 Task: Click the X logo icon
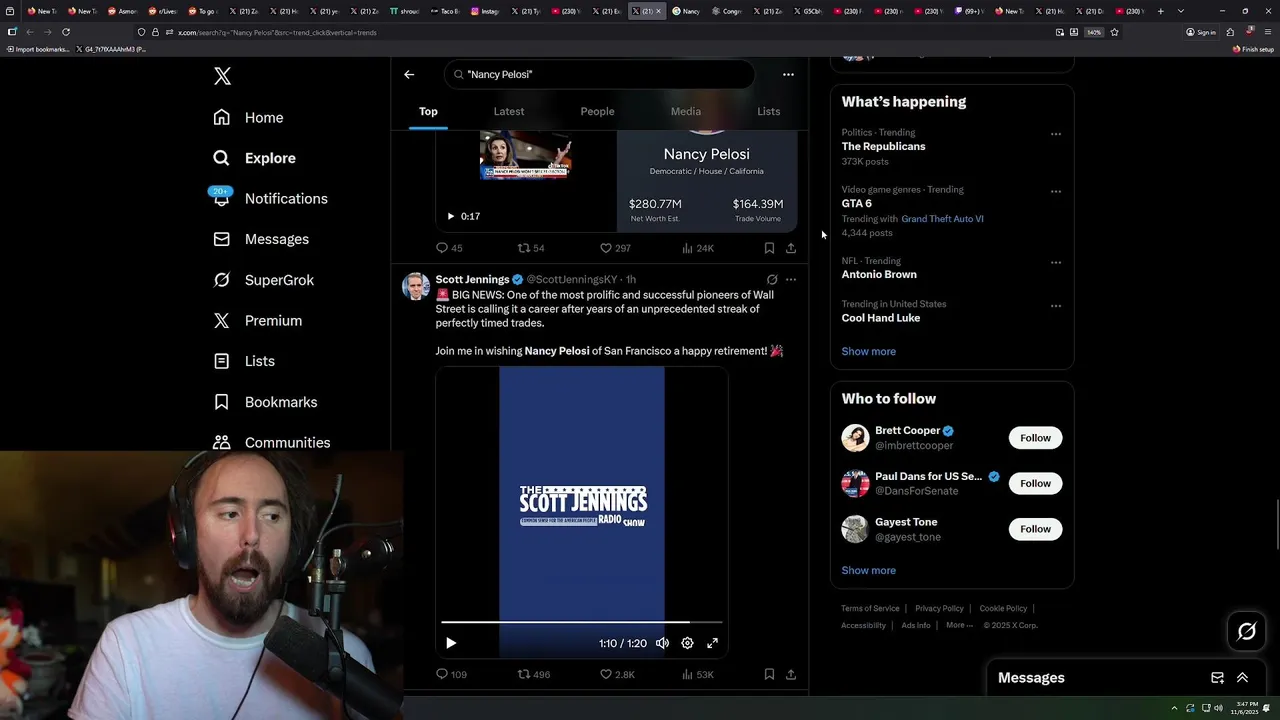pyautogui.click(x=222, y=76)
